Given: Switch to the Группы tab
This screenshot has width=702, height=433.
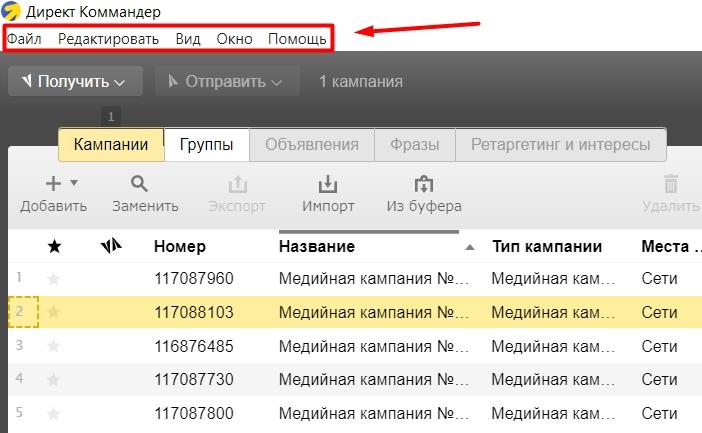Looking at the screenshot, I should [206, 145].
